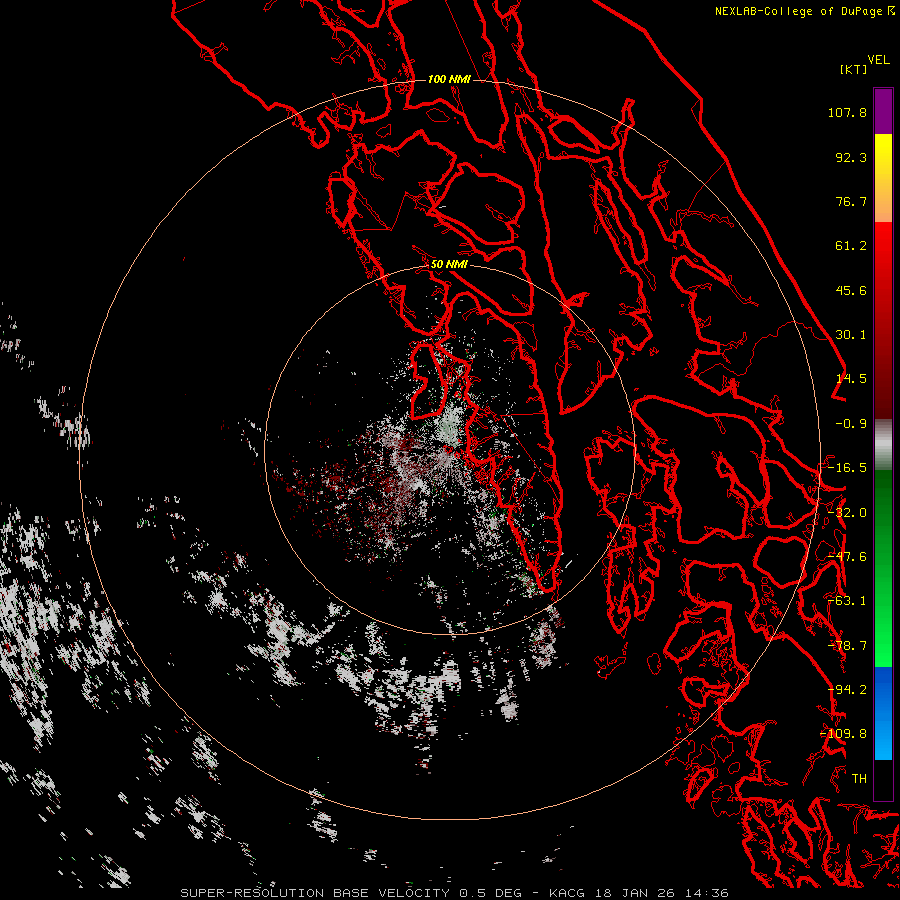900x900 pixels.
Task: Click the KACG station identifier in caption
Action: tap(568, 893)
